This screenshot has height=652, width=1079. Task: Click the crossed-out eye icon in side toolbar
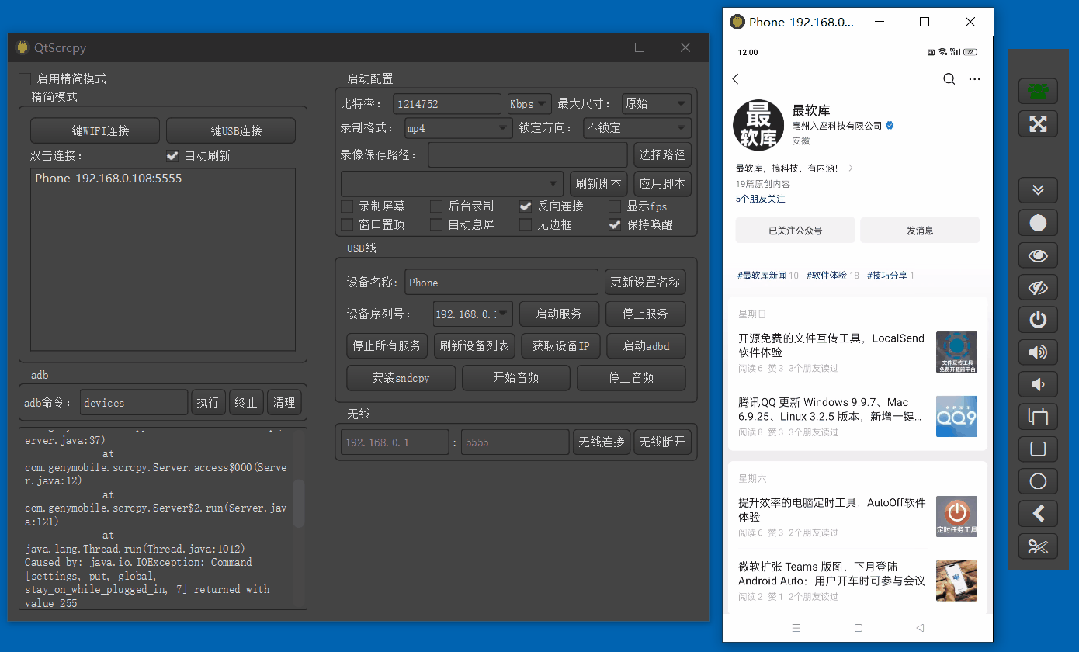1037,288
